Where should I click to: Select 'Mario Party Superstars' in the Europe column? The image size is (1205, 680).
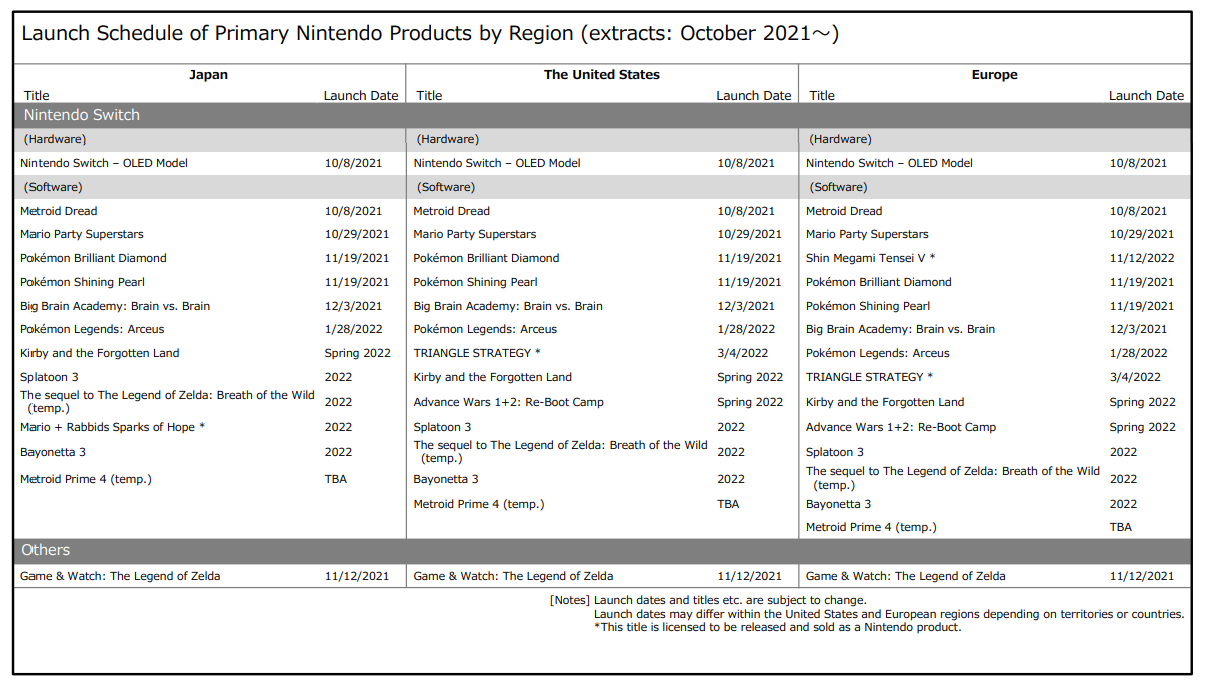tap(867, 234)
